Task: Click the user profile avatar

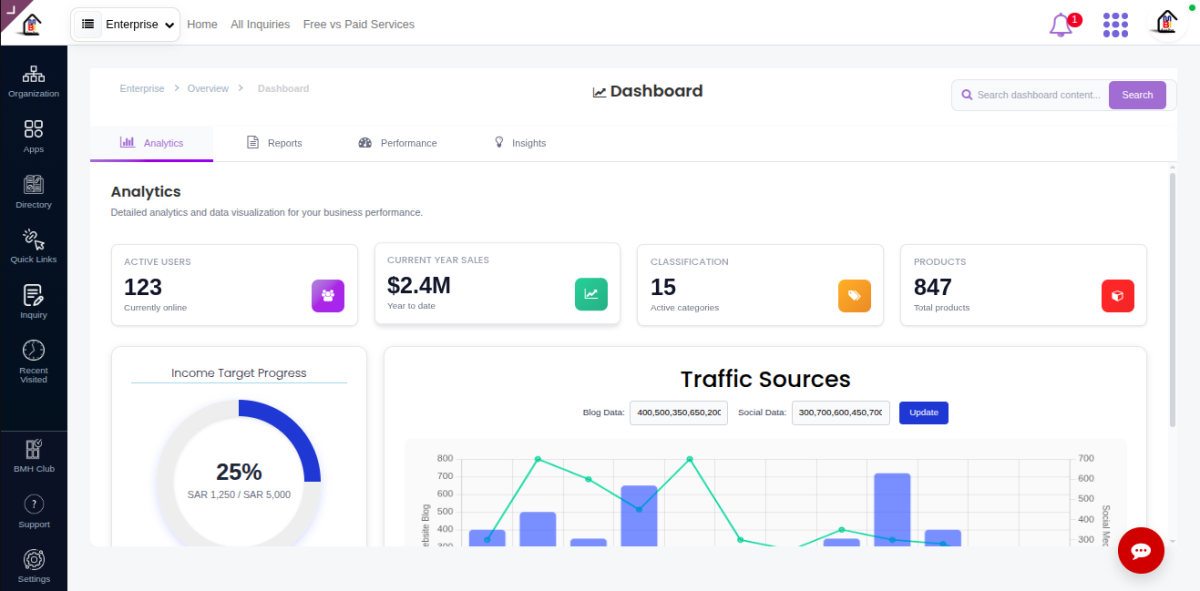Action: pyautogui.click(x=1167, y=24)
